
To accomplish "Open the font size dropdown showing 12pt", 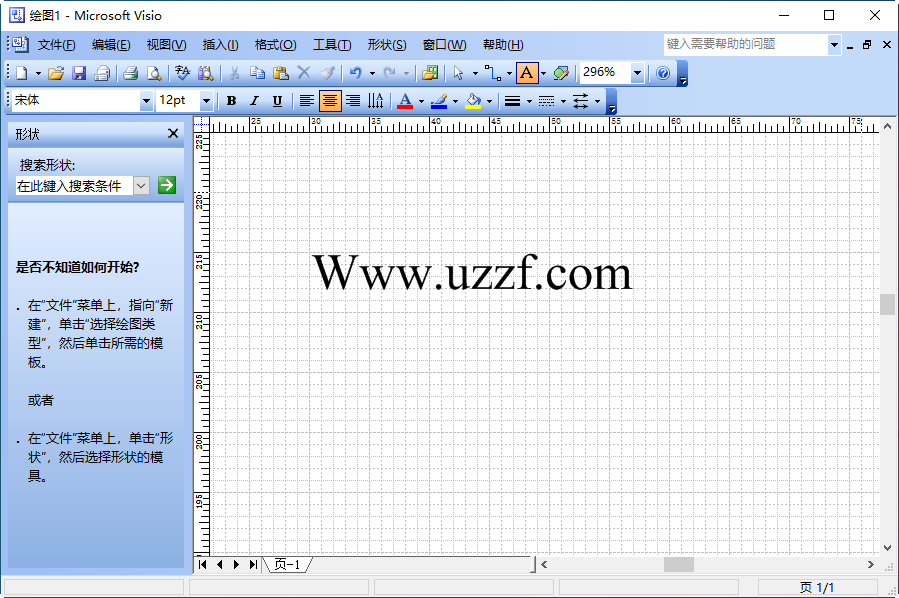I will pos(208,100).
